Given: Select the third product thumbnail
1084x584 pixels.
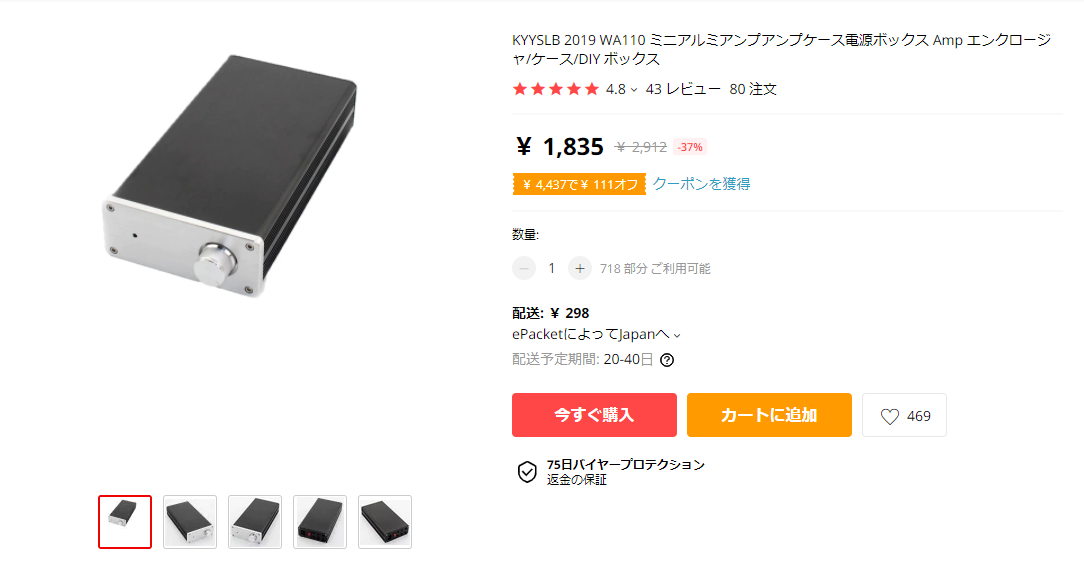Looking at the screenshot, I should [x=255, y=522].
